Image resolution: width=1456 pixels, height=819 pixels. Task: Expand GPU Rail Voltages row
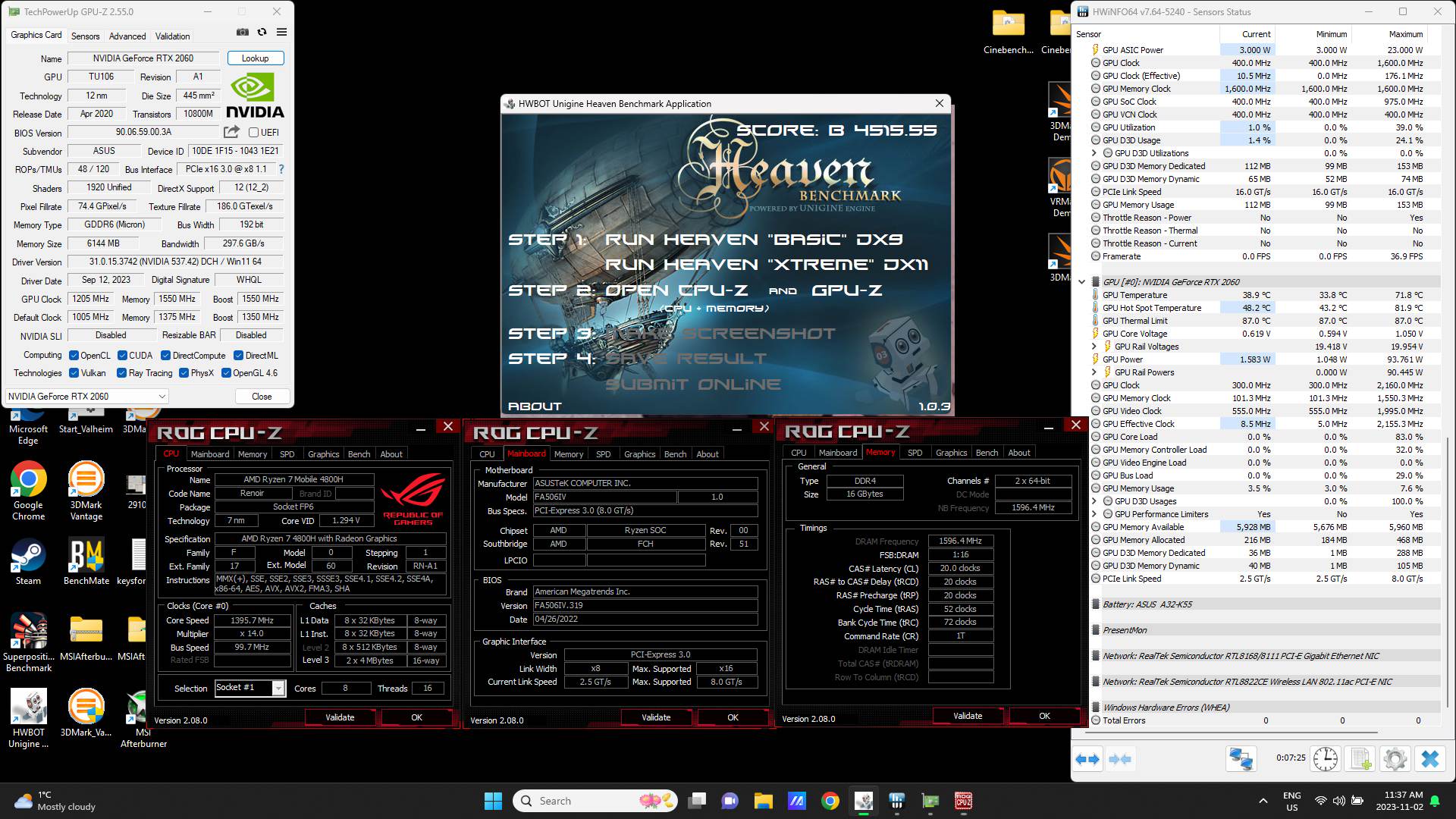click(1094, 347)
